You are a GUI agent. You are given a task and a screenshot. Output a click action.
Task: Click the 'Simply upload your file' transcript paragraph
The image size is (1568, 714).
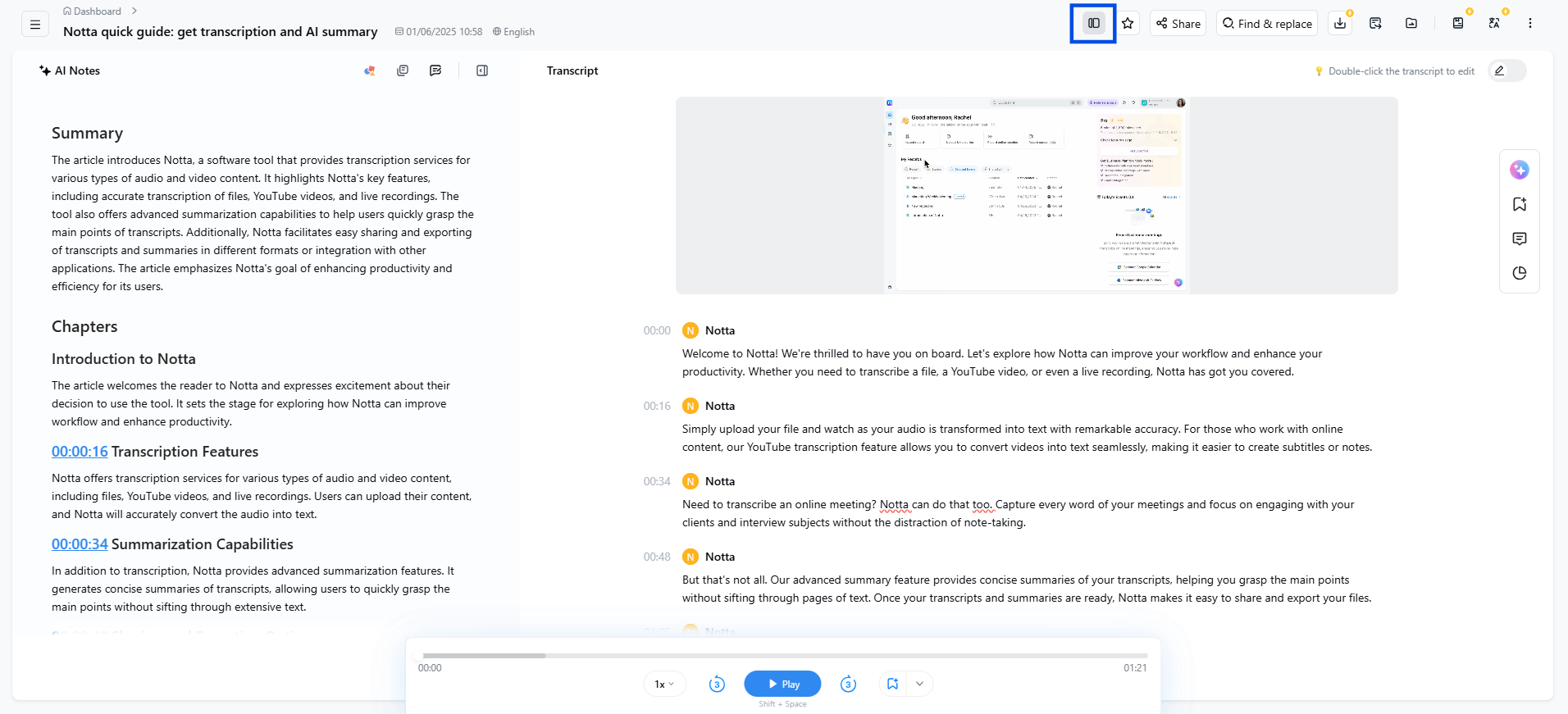coord(1027,439)
